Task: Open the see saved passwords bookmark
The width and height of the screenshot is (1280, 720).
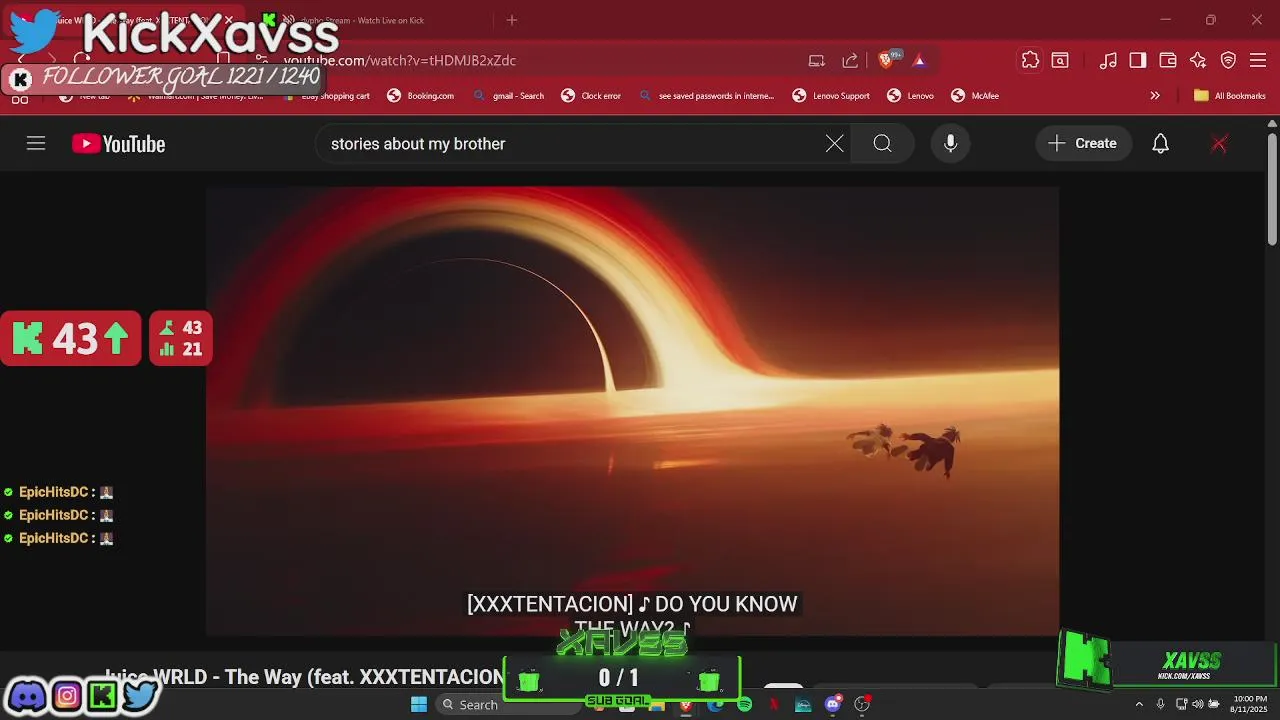Action: [706, 96]
